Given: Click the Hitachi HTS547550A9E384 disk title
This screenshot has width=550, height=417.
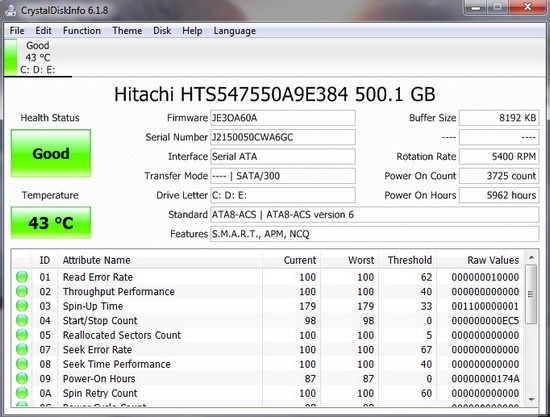Looking at the screenshot, I should pyautogui.click(x=275, y=94).
